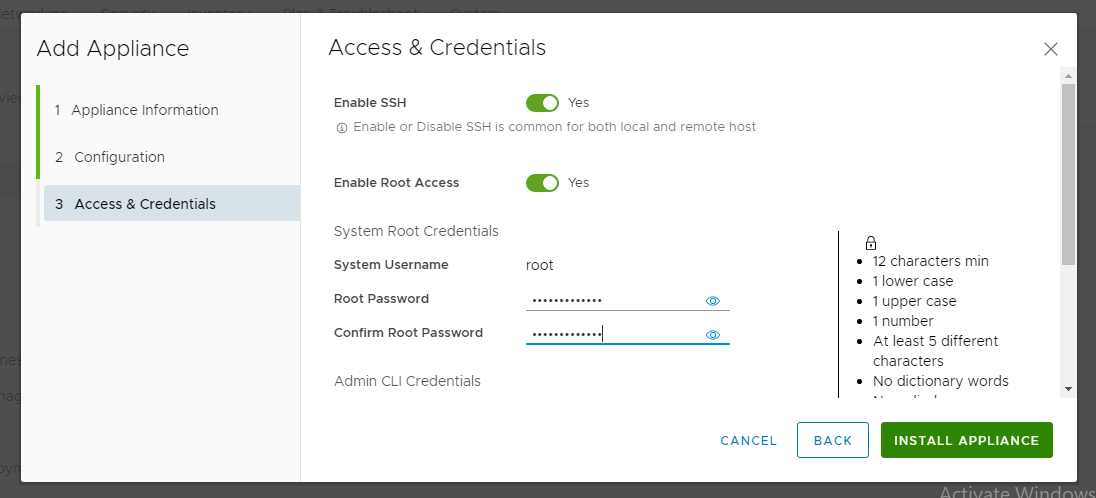
Task: Click the Access & Credentials dialog title
Action: click(x=437, y=48)
